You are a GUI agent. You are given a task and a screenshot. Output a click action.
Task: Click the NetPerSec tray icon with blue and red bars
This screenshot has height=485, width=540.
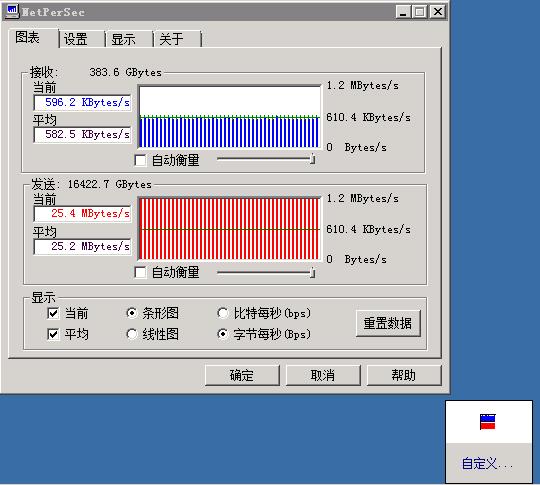pyautogui.click(x=487, y=422)
